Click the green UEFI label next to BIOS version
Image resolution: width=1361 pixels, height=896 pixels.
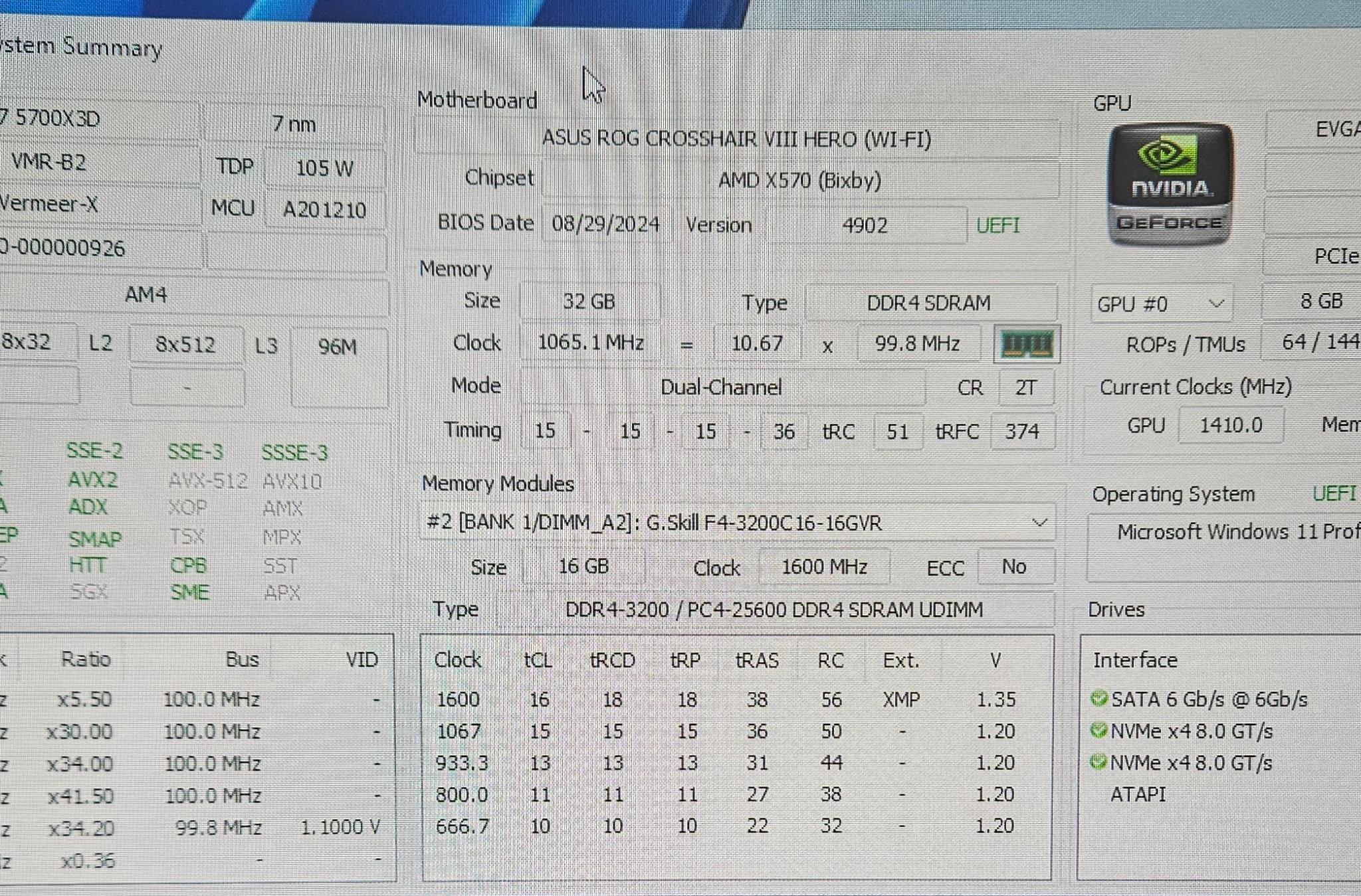(x=997, y=225)
